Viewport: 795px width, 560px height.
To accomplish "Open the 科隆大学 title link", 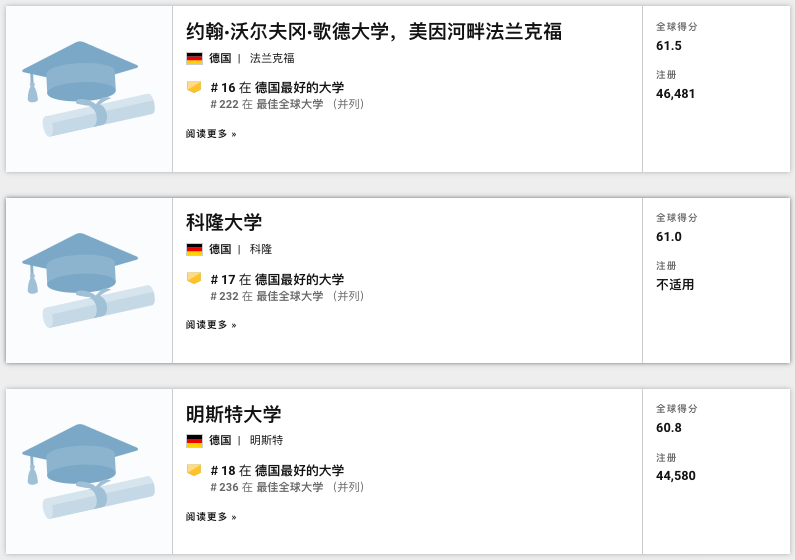I will pyautogui.click(x=224, y=222).
